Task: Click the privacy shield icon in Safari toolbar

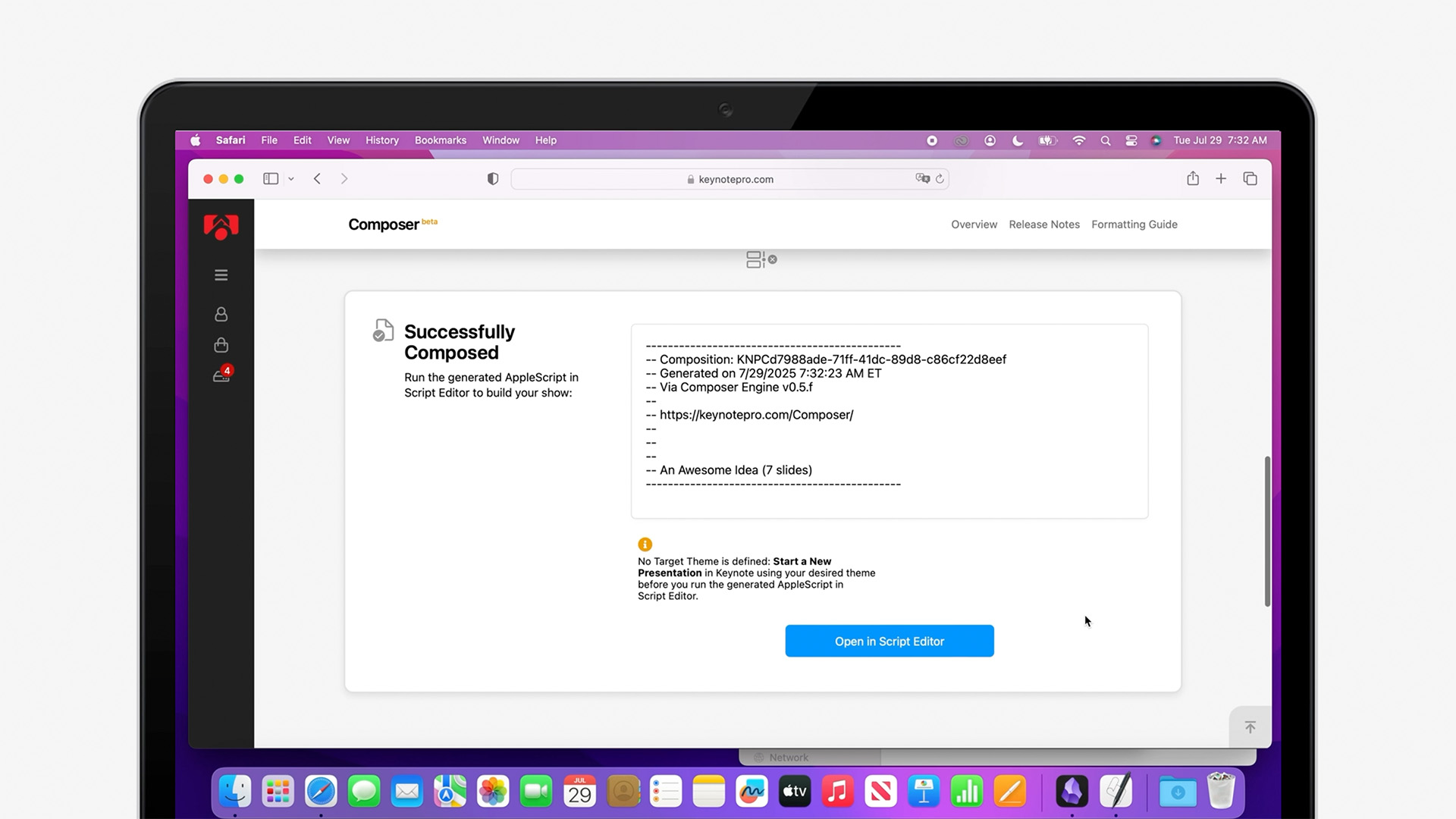Action: coord(492,178)
